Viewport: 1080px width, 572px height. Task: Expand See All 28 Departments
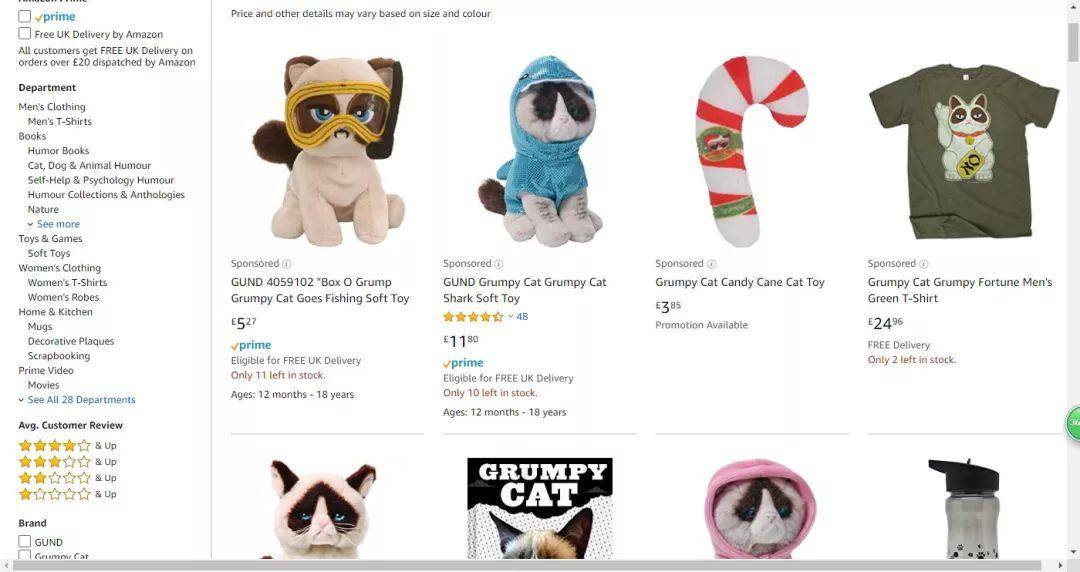tap(81, 400)
